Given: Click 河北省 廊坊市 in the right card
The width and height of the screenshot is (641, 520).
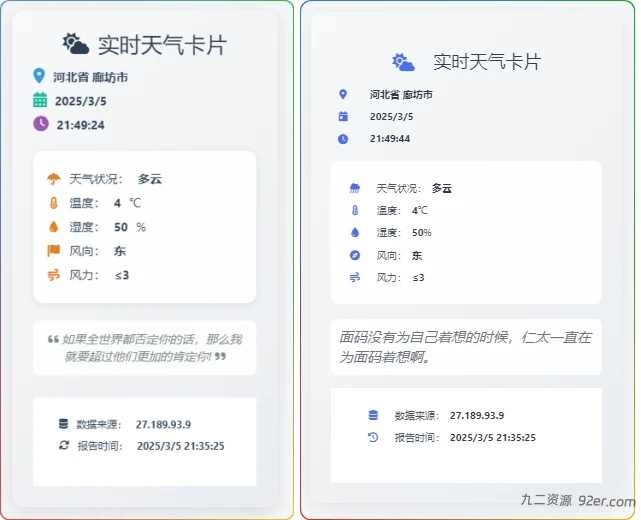Looking at the screenshot, I should (401, 95).
